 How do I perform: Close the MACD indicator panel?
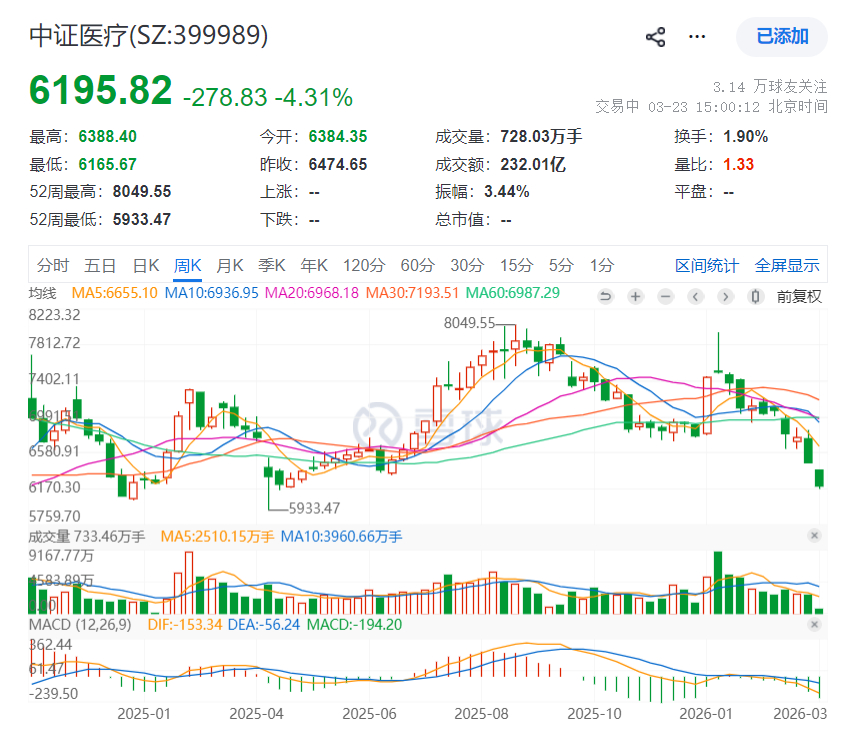[x=814, y=624]
